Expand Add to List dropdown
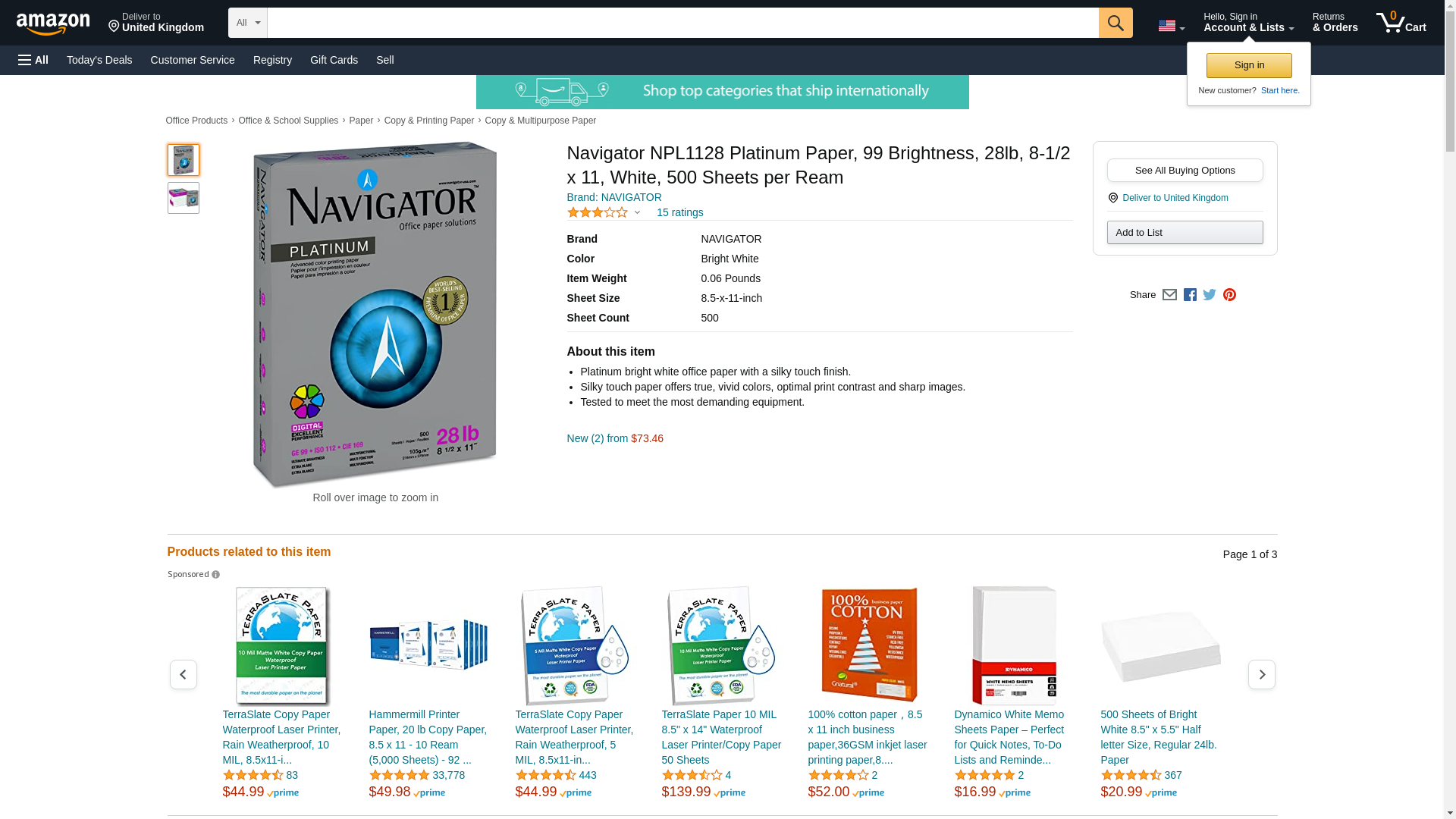Image resolution: width=1456 pixels, height=819 pixels. tap(1185, 232)
